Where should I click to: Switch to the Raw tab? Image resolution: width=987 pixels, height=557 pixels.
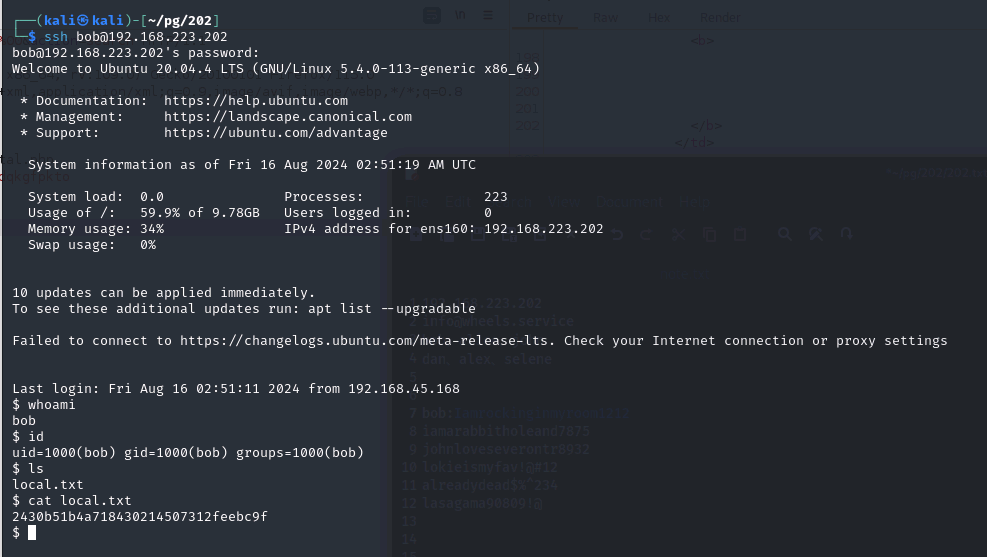pos(606,18)
